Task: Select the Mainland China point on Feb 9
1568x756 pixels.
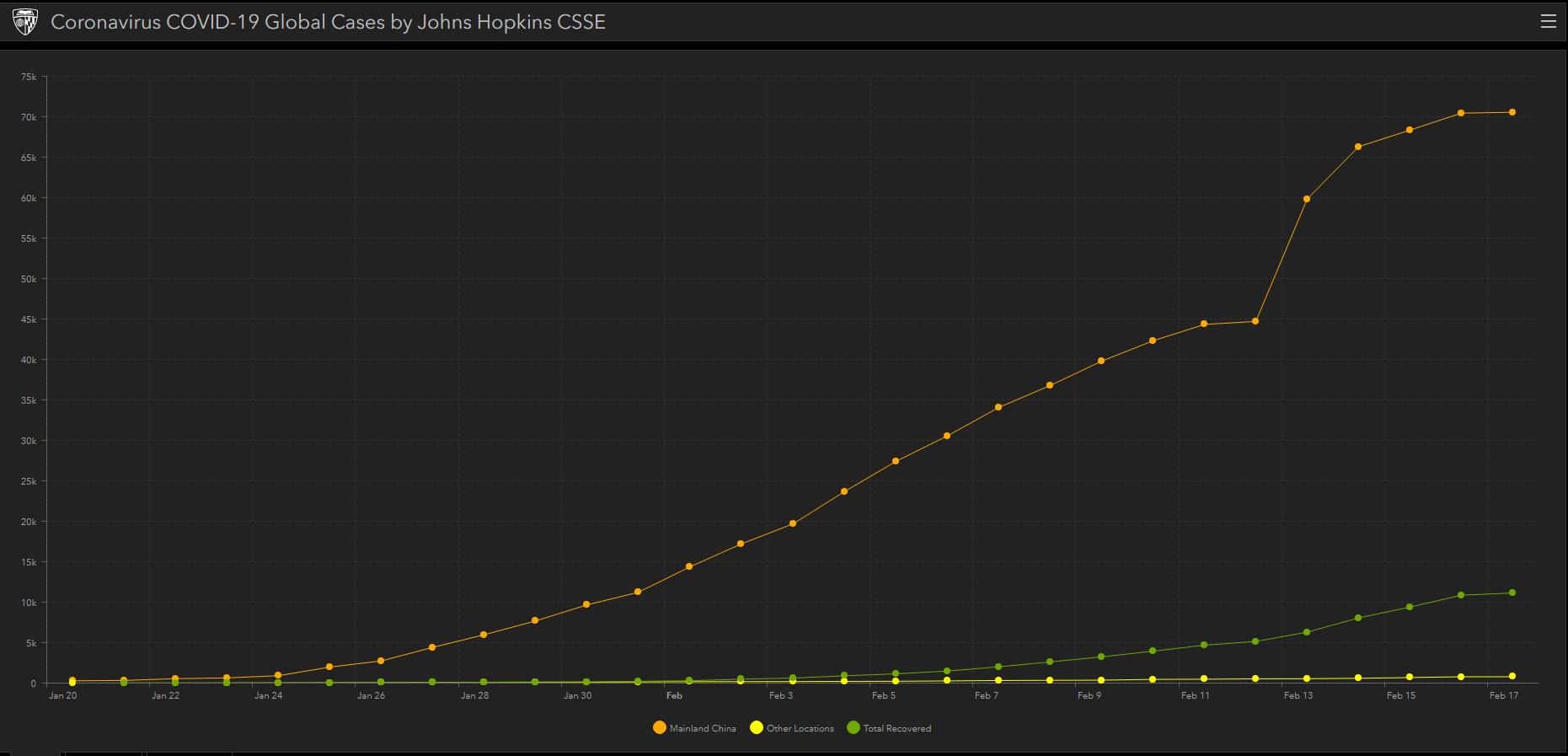Action: (1101, 362)
